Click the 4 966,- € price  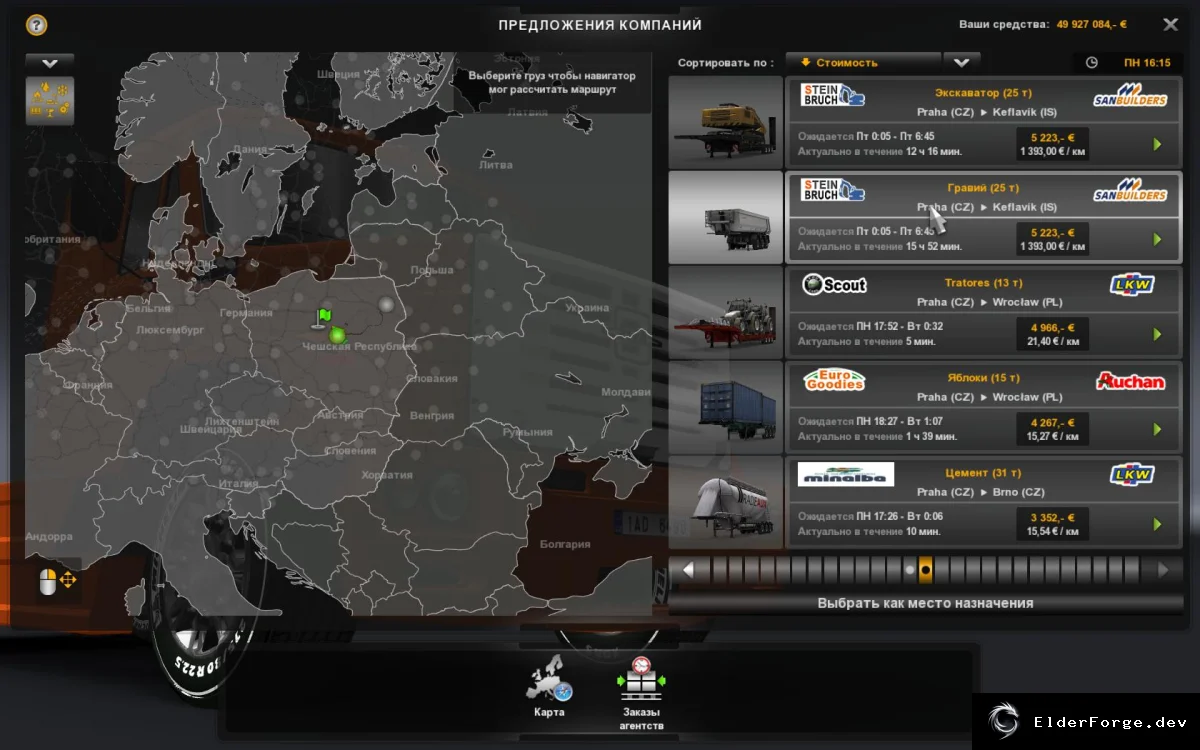coord(1052,327)
